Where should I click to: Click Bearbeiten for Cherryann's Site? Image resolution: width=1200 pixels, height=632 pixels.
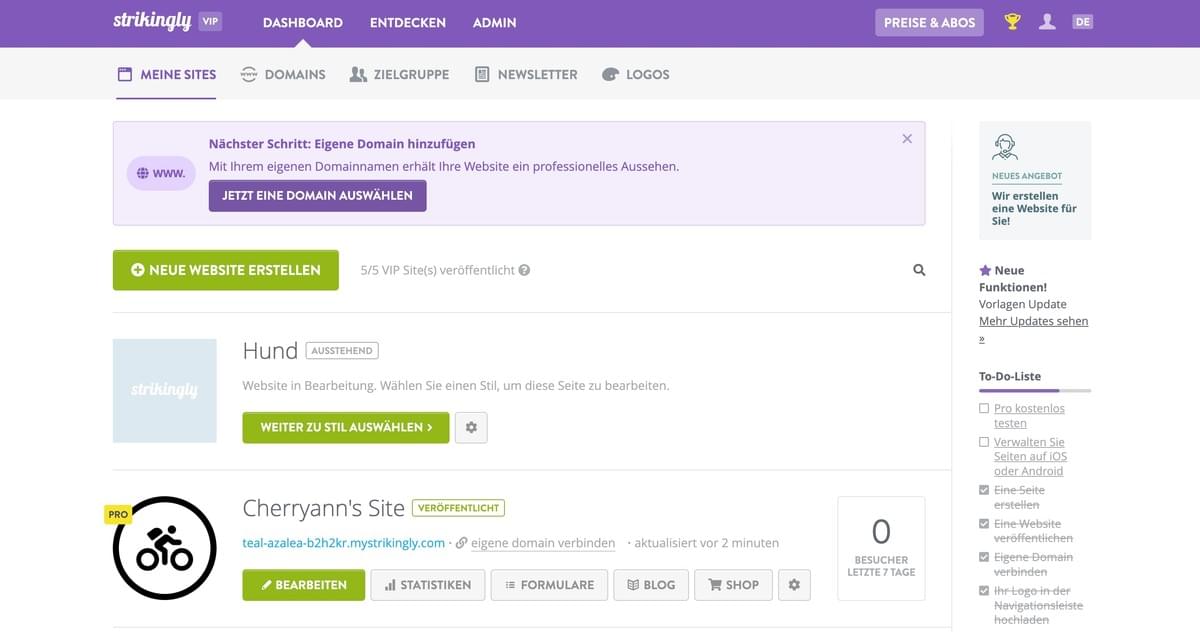[304, 585]
